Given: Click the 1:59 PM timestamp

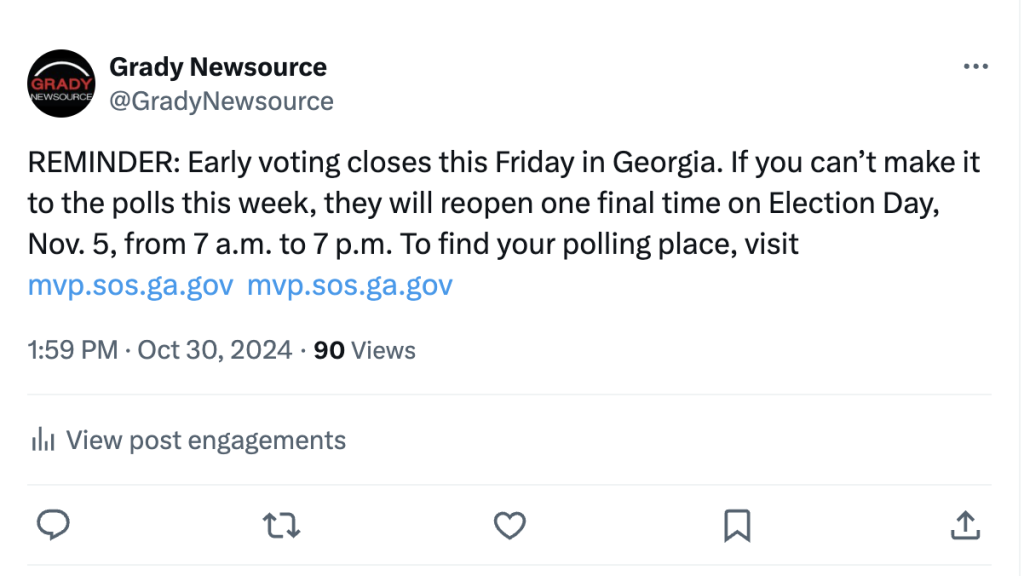Looking at the screenshot, I should tap(72, 350).
